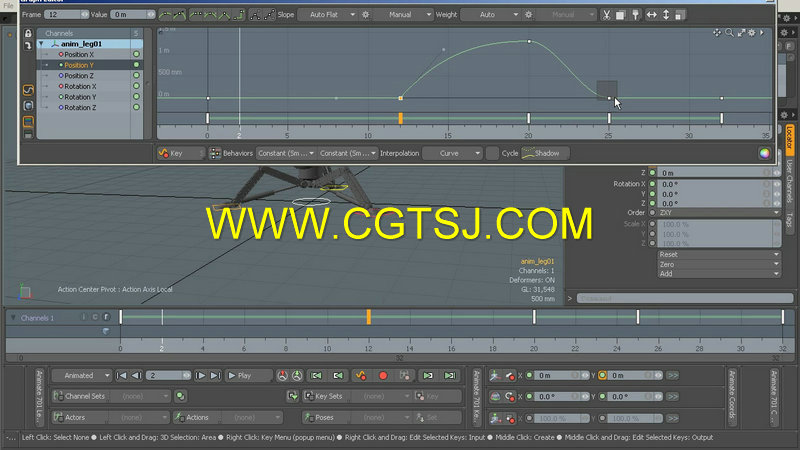Screen dimensions: 800x450
Task: Toggle Rotation Z channel green indicator
Action: (136, 107)
